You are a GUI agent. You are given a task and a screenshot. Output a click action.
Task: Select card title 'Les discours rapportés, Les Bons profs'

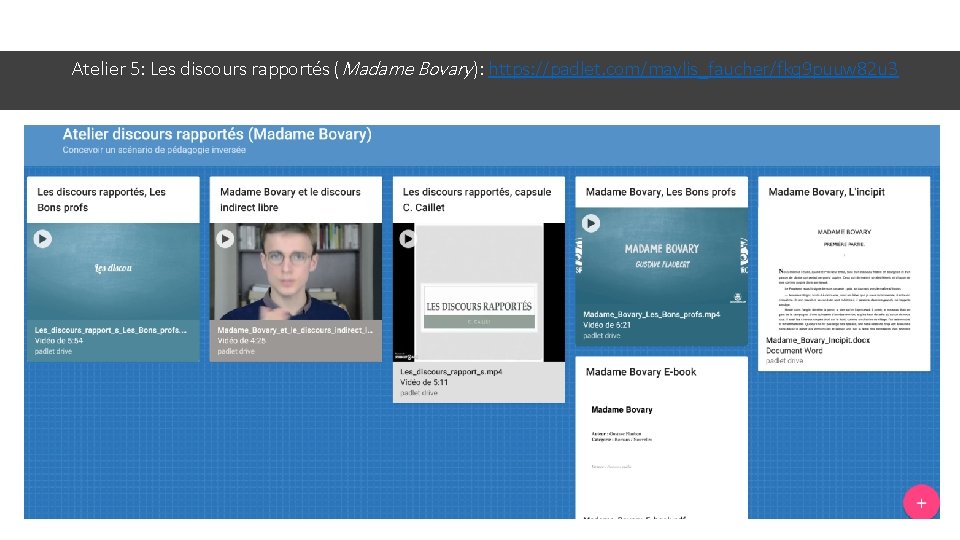[x=102, y=200]
